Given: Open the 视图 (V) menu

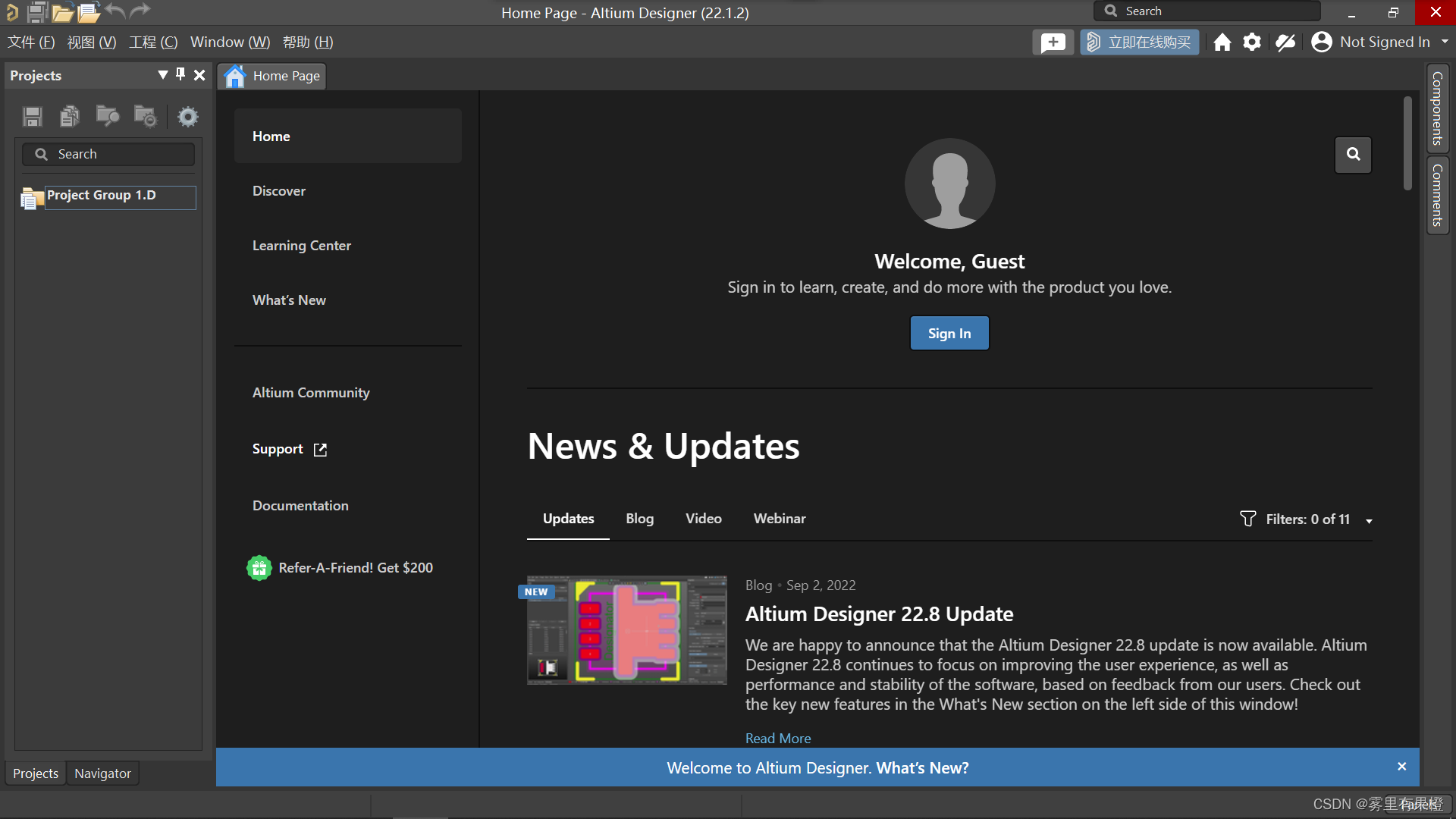Looking at the screenshot, I should tap(92, 42).
